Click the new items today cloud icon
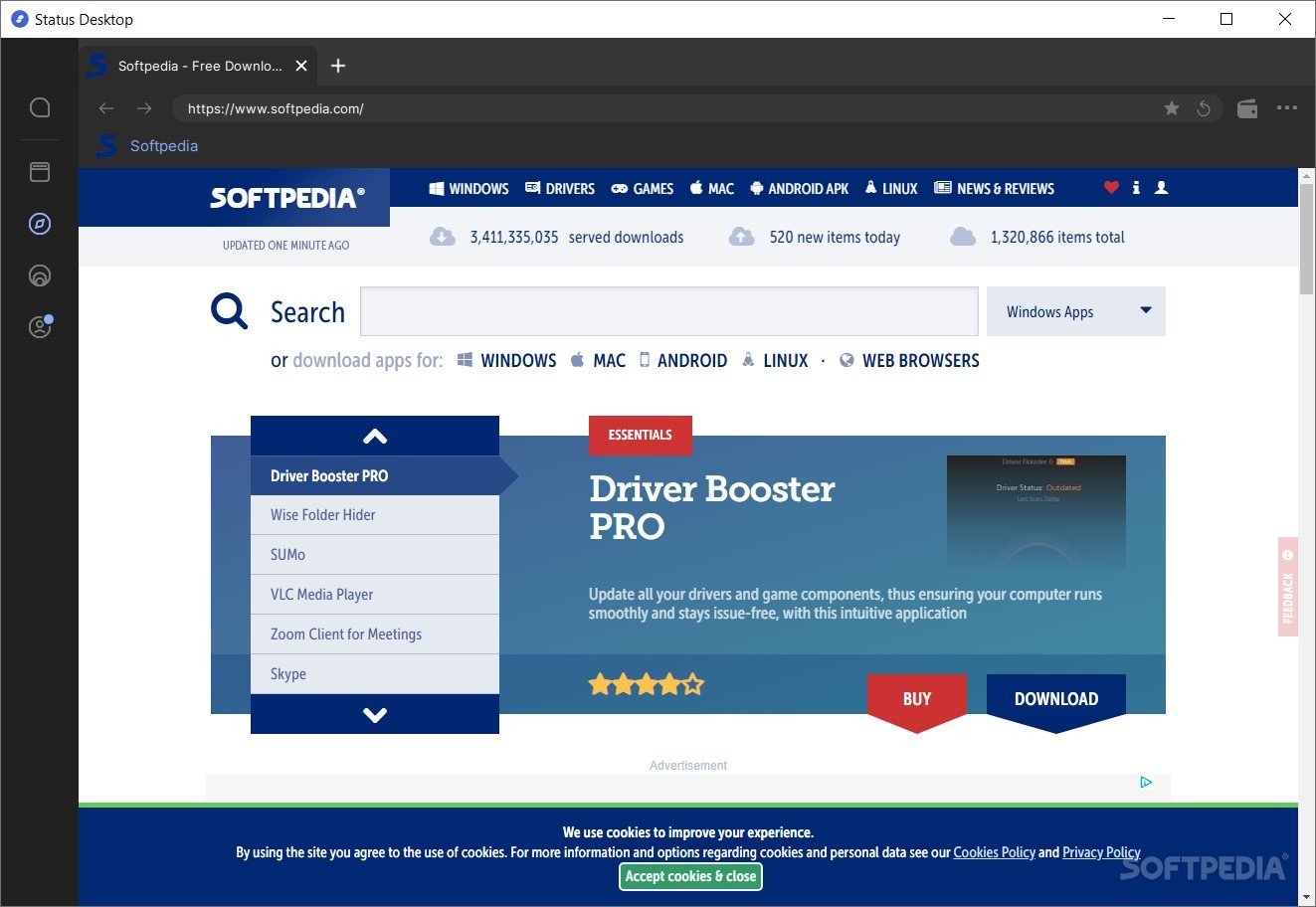The height and width of the screenshot is (907, 1316). pos(742,237)
